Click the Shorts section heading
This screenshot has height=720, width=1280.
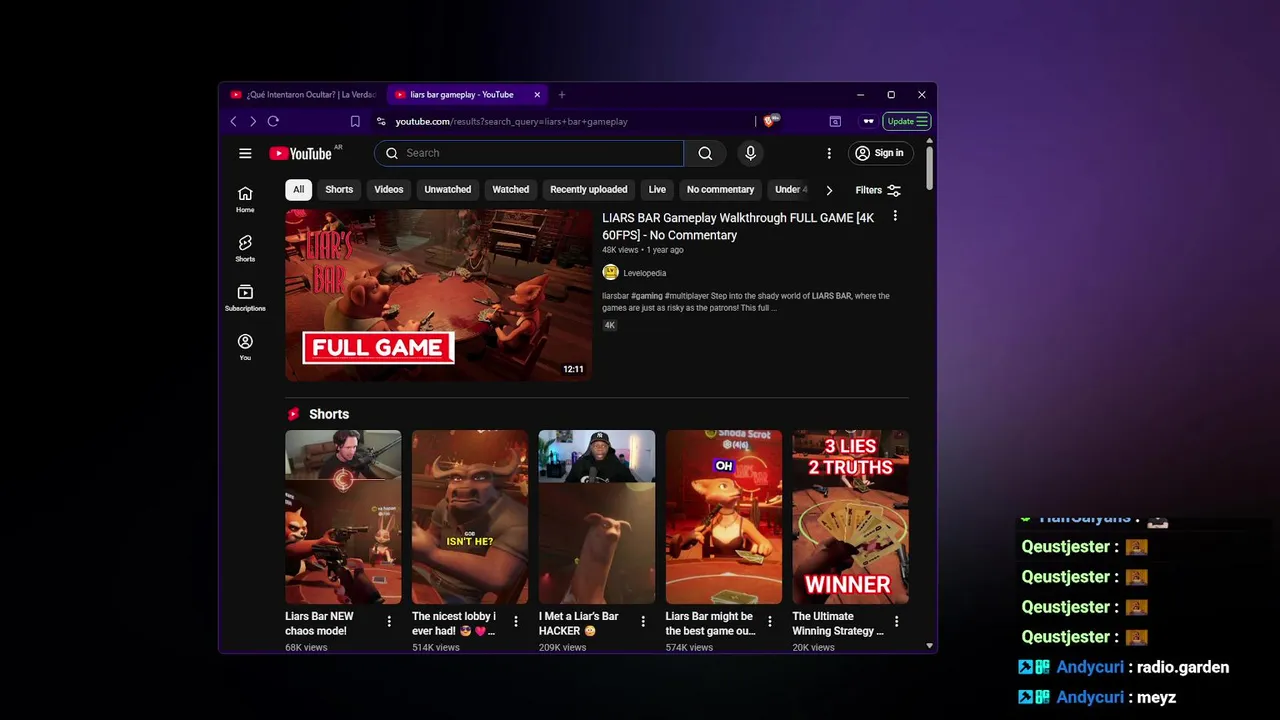[x=329, y=414]
